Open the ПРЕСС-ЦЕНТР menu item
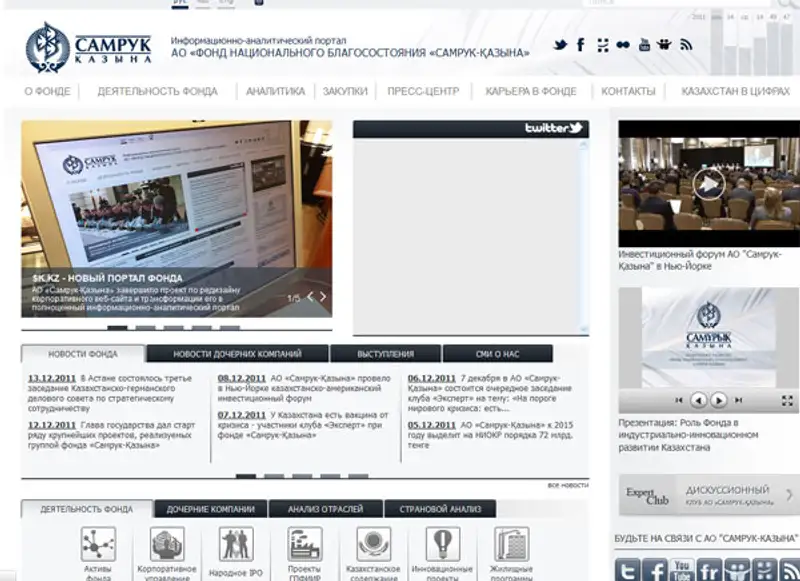 click(x=423, y=91)
